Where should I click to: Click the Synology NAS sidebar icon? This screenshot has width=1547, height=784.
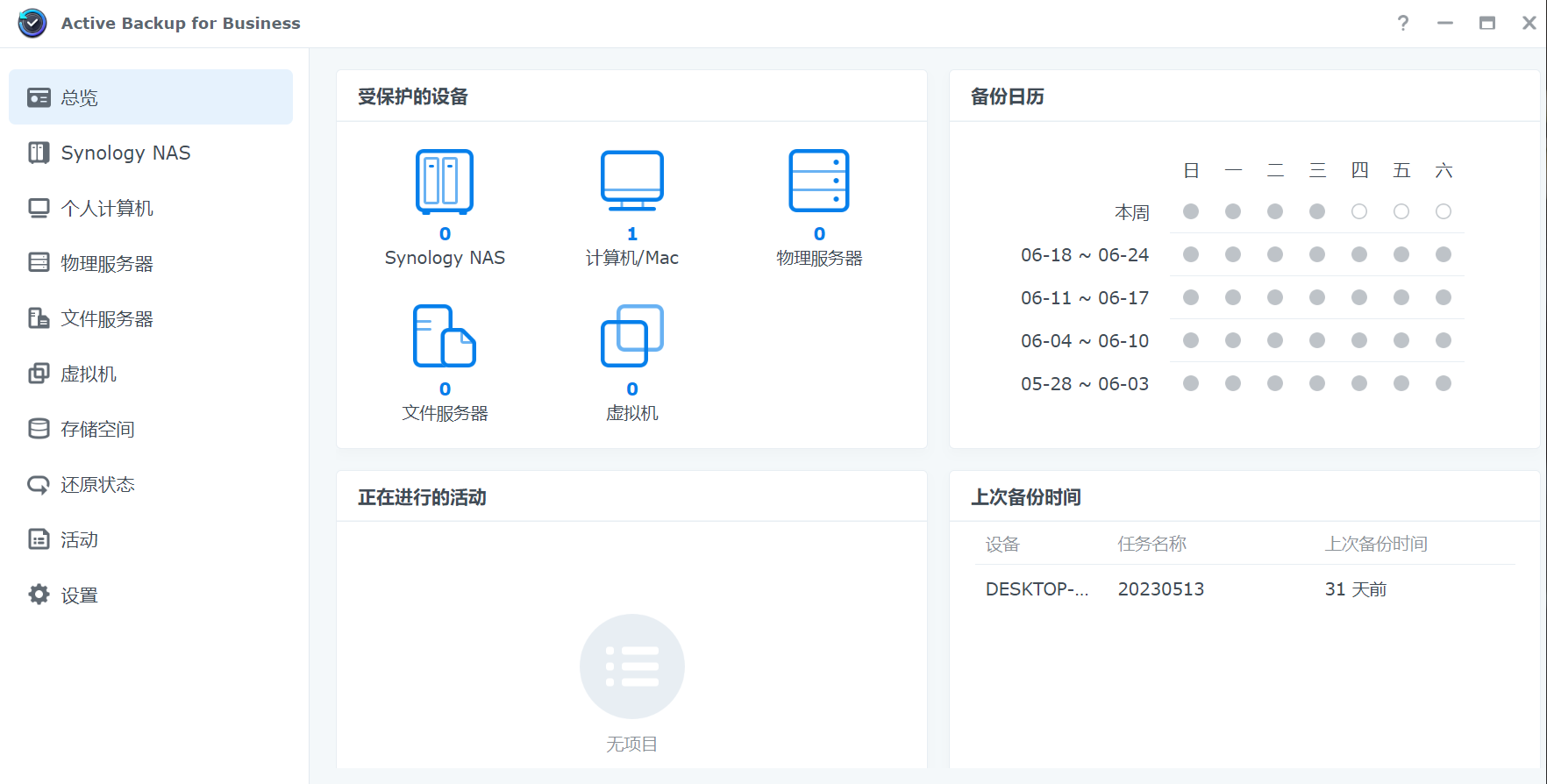tap(39, 153)
